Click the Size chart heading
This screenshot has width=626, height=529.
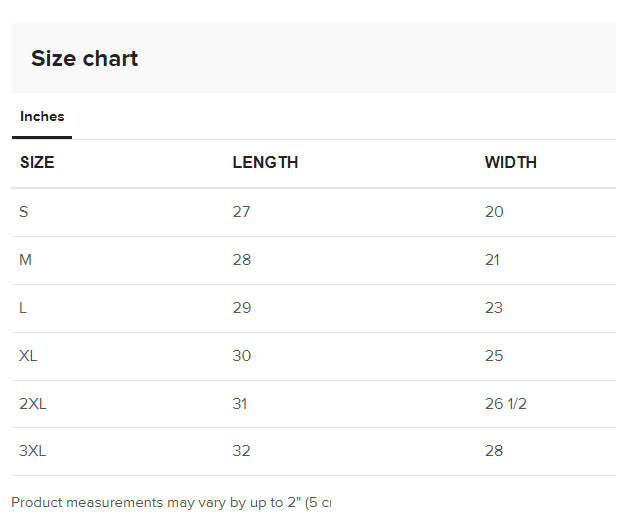tap(84, 58)
